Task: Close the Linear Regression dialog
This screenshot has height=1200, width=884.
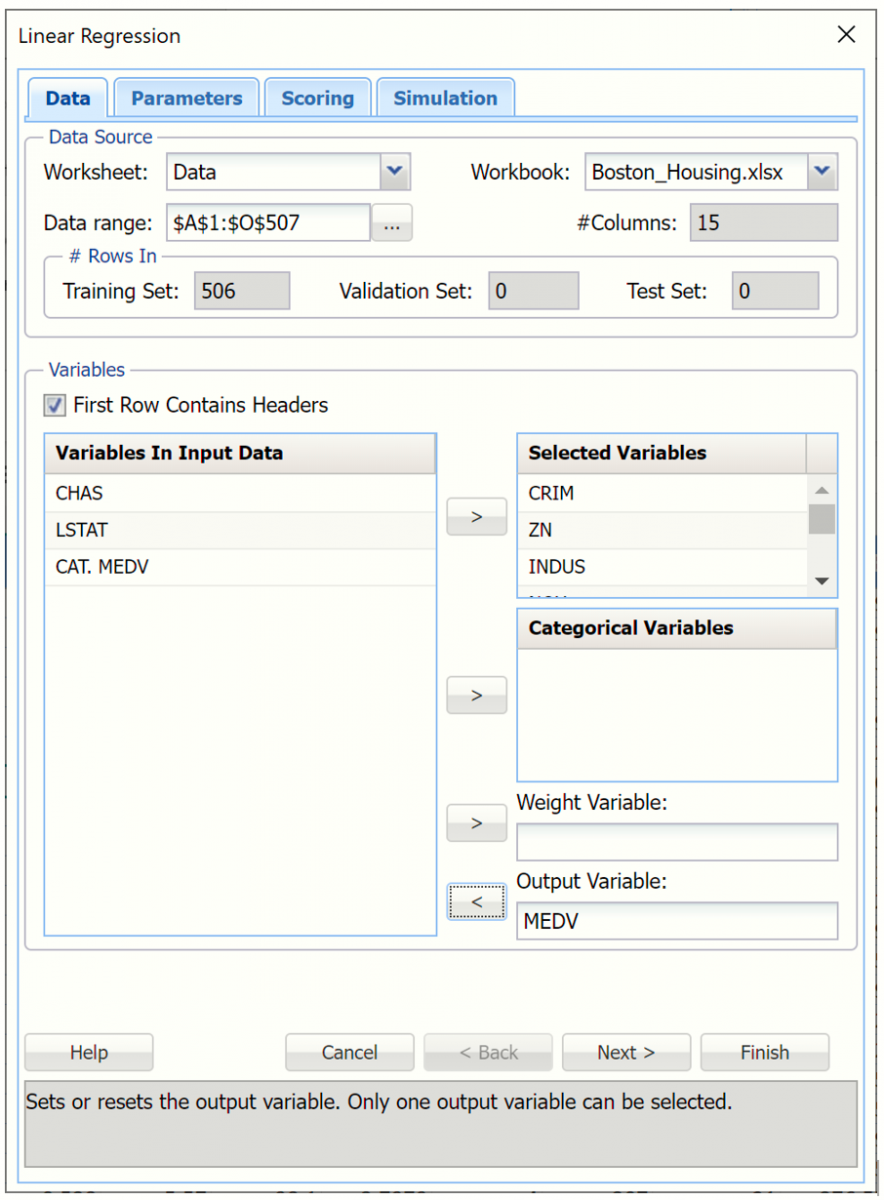Action: (x=846, y=35)
